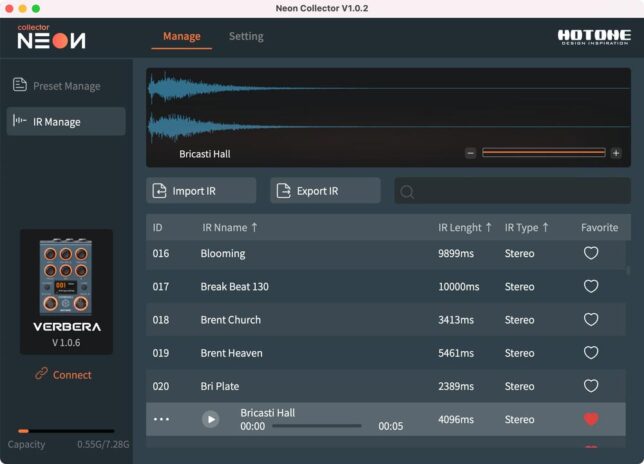Favorite the Break Beat 130 heart

pos(591,286)
